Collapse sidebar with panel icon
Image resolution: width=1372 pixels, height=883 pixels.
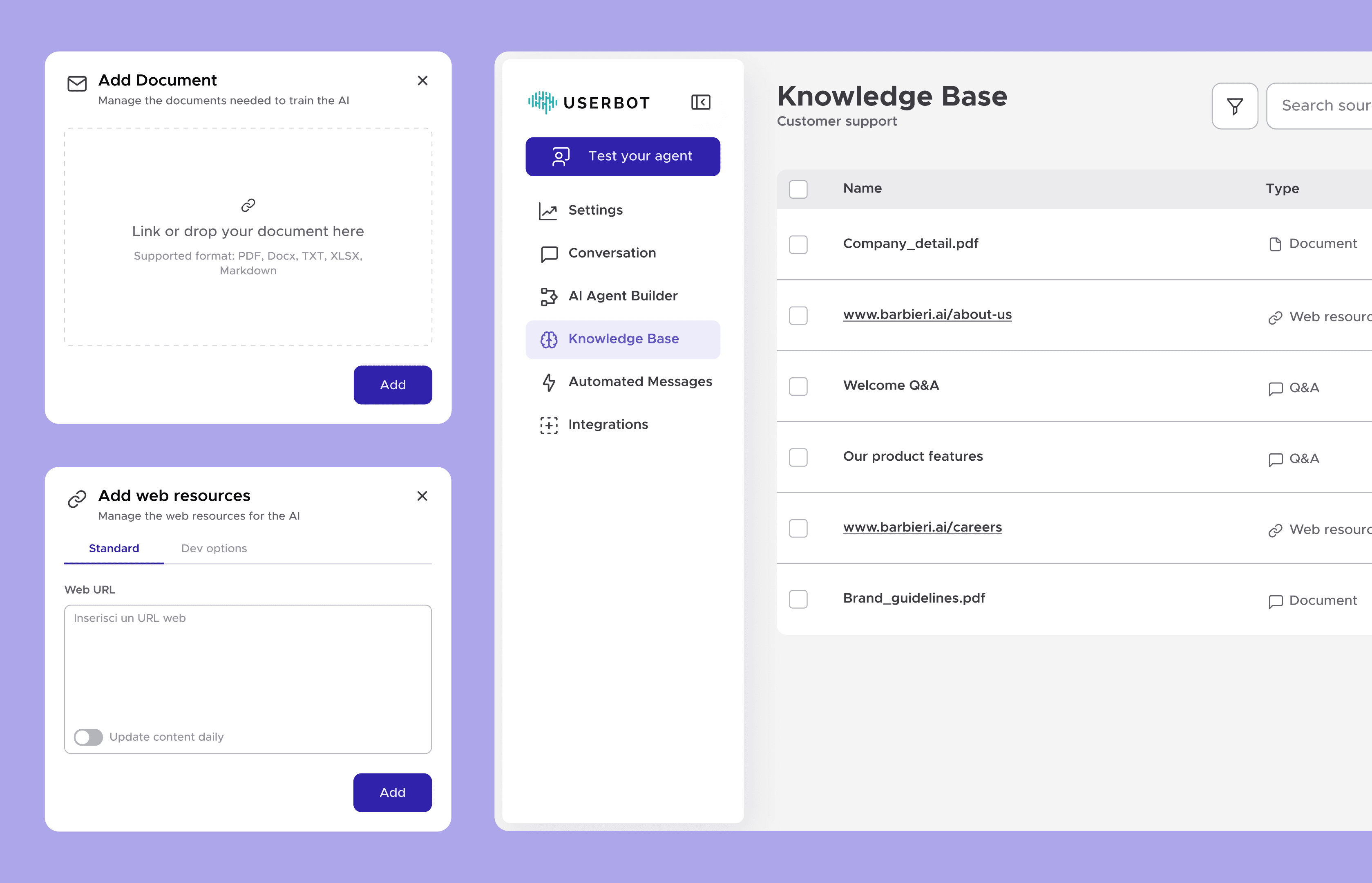pyautogui.click(x=700, y=102)
